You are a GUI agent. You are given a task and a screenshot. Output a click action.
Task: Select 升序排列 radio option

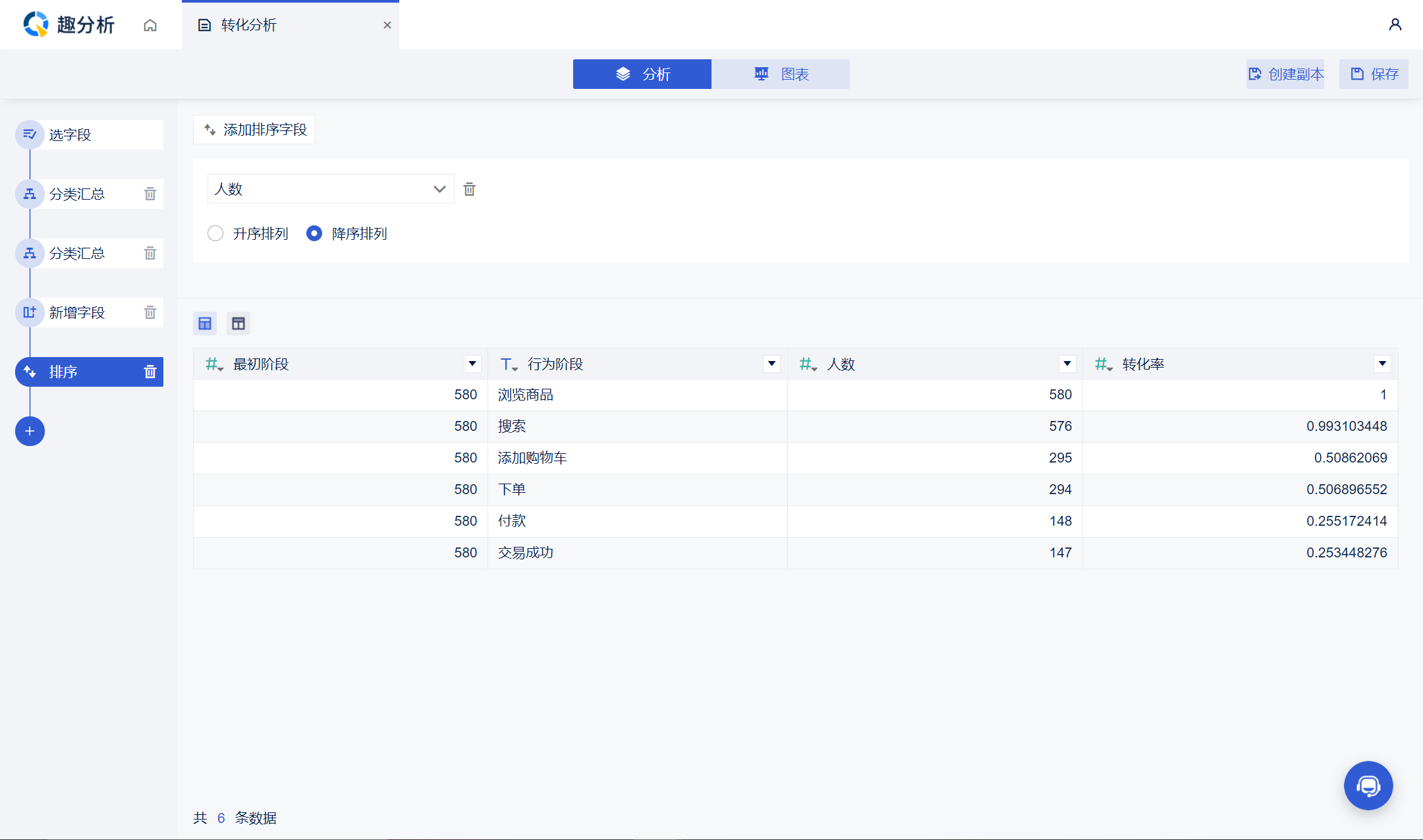coord(215,233)
